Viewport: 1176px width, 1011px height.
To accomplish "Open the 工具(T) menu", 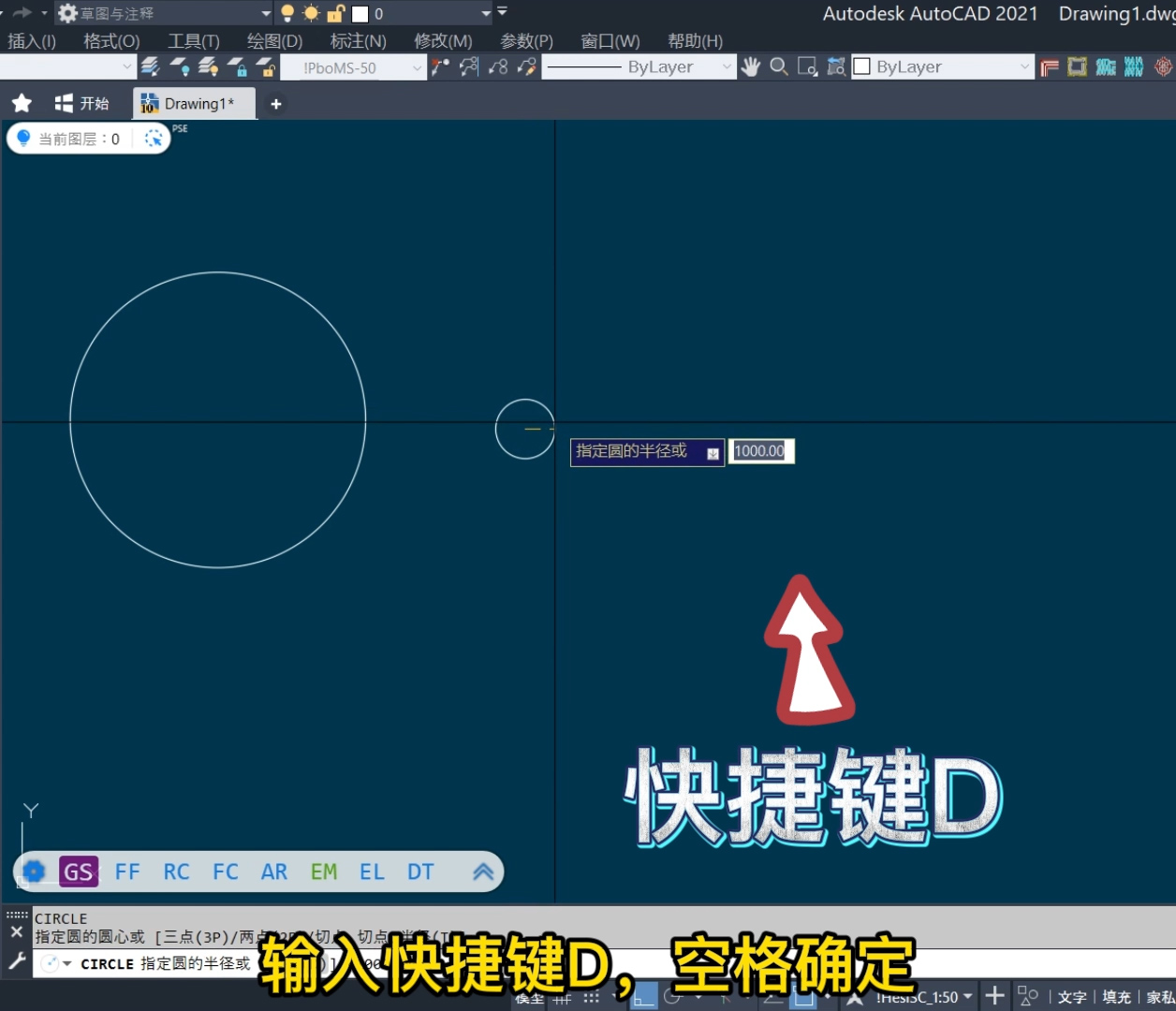I will pyautogui.click(x=194, y=41).
